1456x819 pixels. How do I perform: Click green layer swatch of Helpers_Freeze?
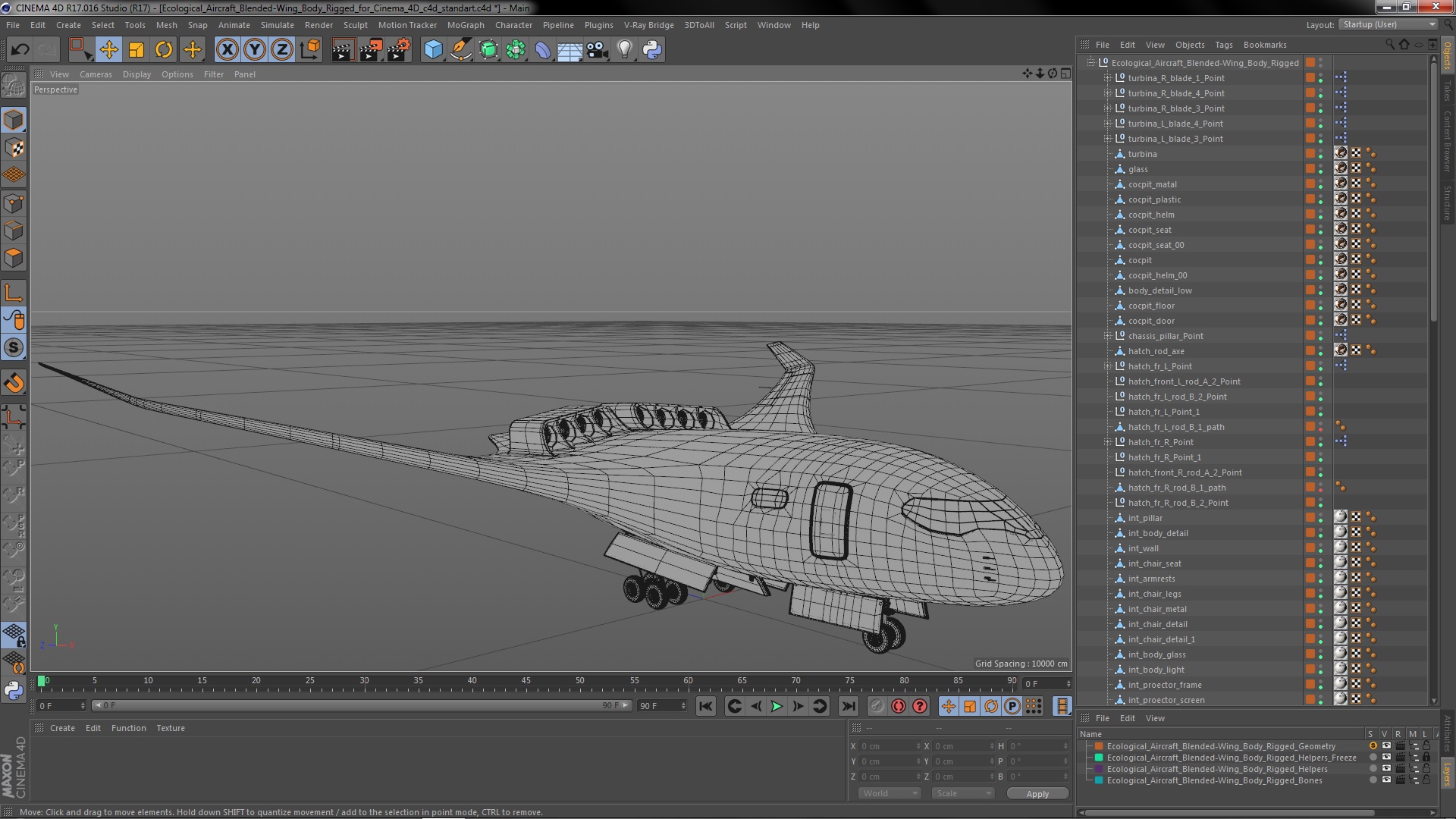[x=1098, y=758]
